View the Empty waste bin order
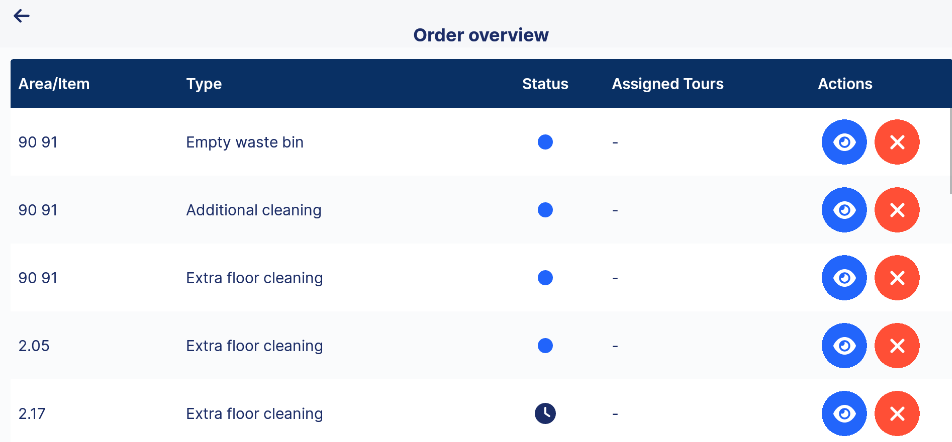This screenshot has width=952, height=442. pos(844,142)
